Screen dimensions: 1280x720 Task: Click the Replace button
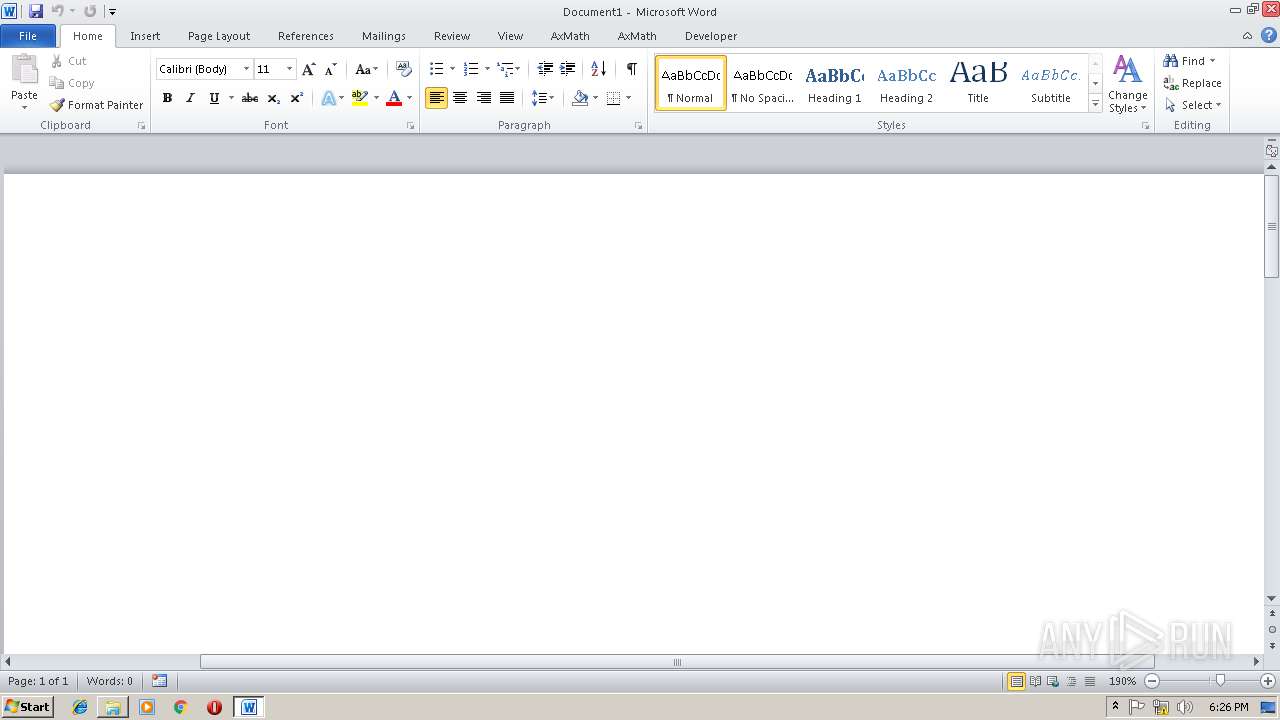click(x=1192, y=83)
